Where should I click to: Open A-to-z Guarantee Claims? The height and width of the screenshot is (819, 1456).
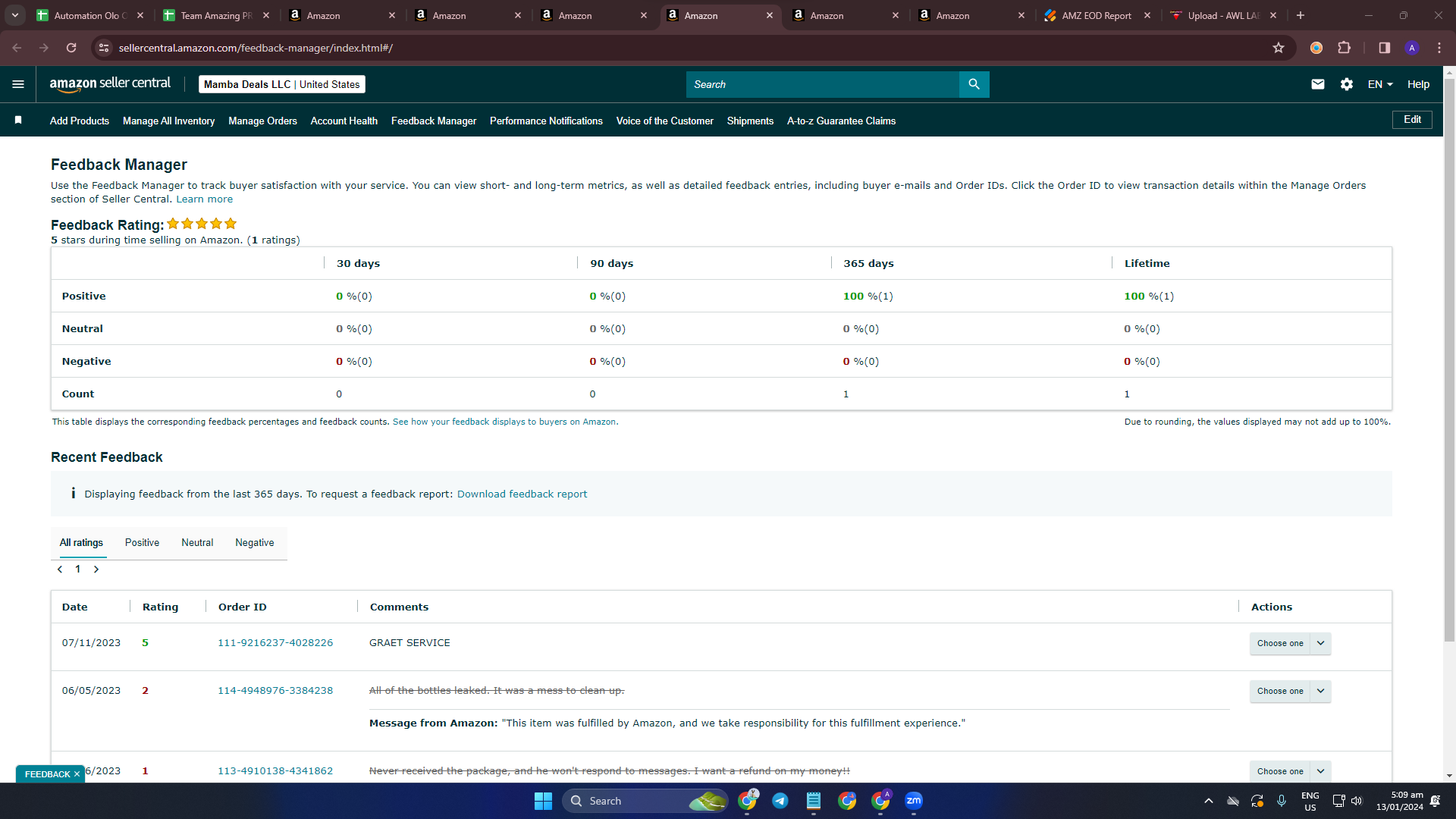tap(841, 121)
